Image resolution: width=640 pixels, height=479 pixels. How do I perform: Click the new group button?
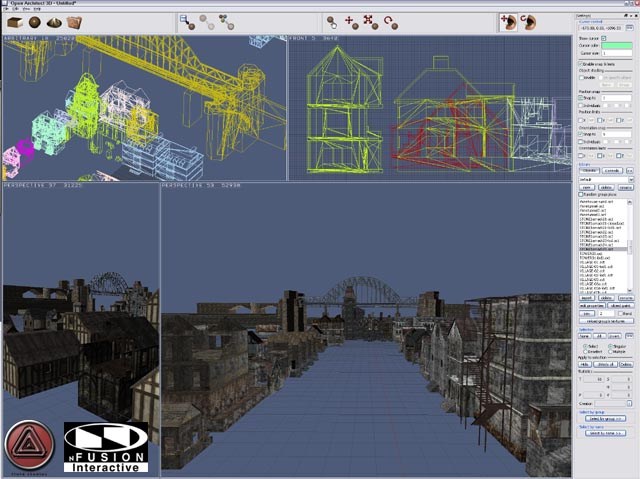pos(587,187)
